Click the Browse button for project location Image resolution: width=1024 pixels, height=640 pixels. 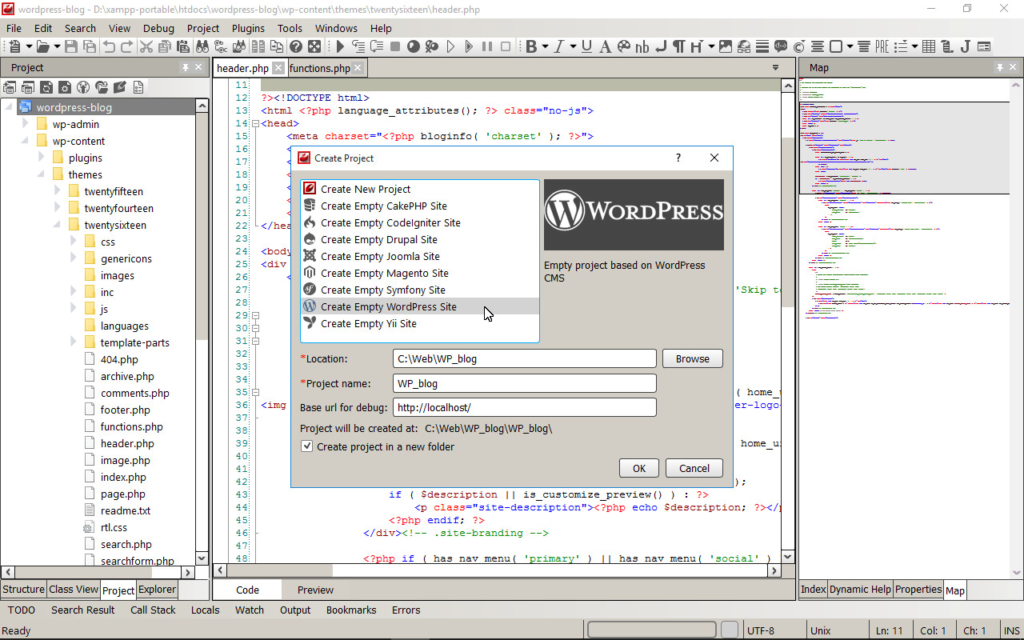[692, 358]
